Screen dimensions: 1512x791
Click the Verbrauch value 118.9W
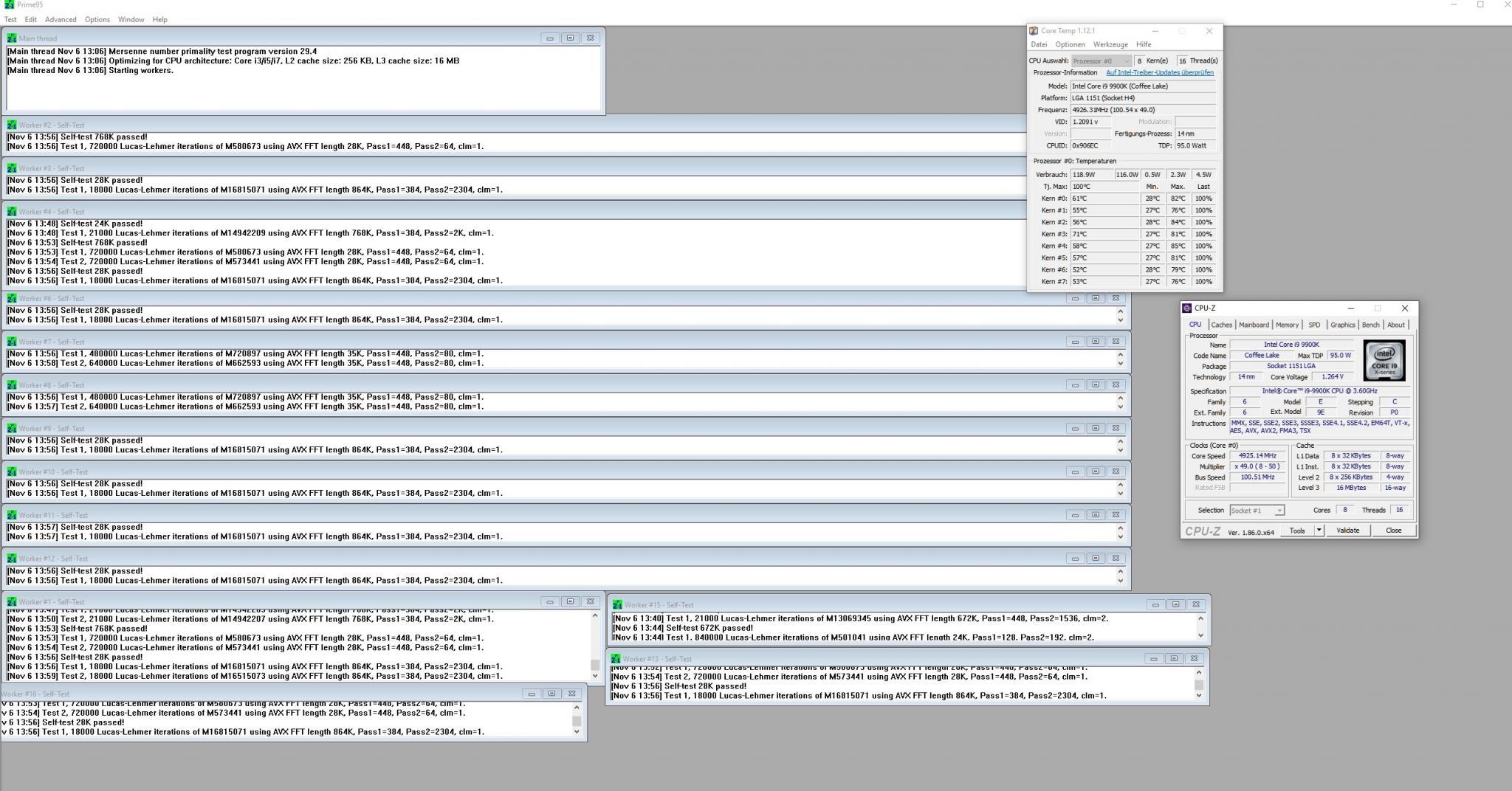[1091, 175]
